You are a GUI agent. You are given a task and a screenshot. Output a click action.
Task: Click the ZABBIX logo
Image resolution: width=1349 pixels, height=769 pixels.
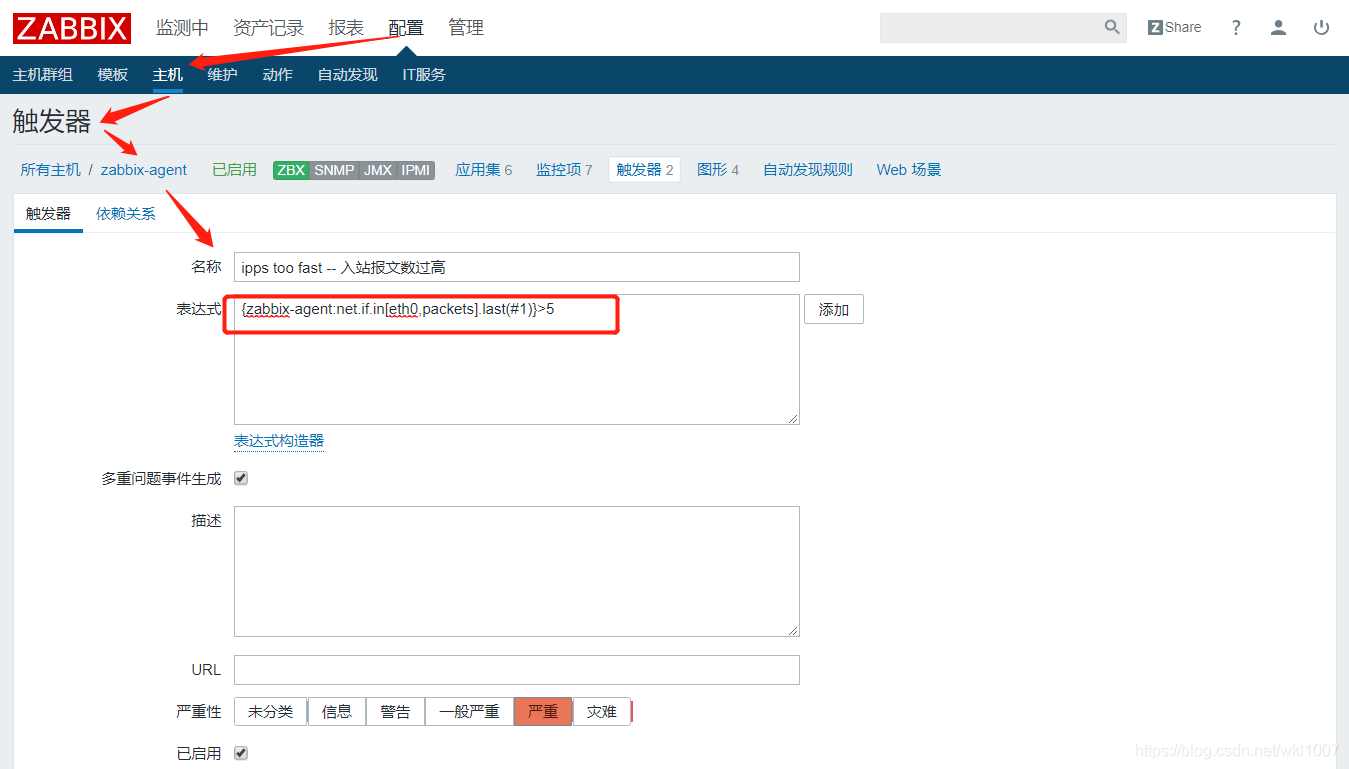coord(72,28)
